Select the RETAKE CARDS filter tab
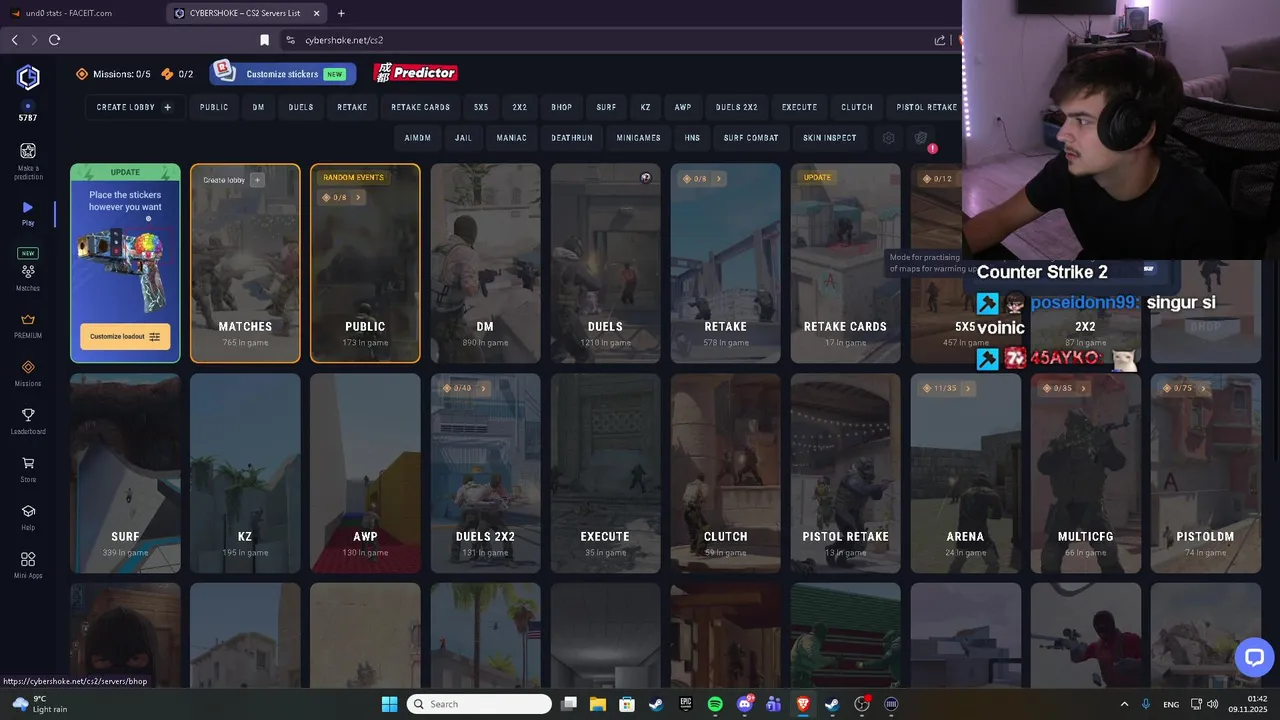The image size is (1280, 720). [x=420, y=107]
